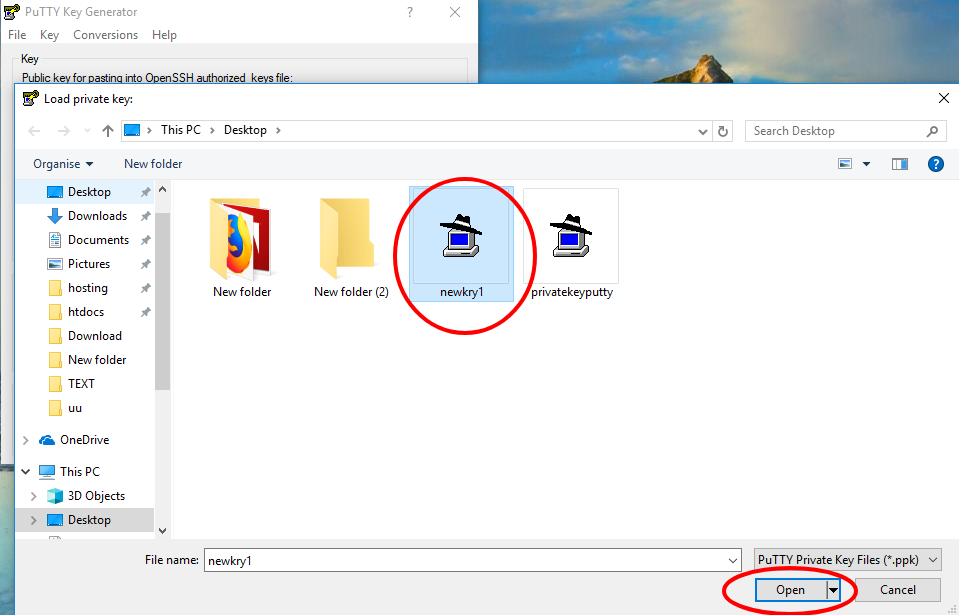Select the New folder (2) folder icon

tap(347, 238)
